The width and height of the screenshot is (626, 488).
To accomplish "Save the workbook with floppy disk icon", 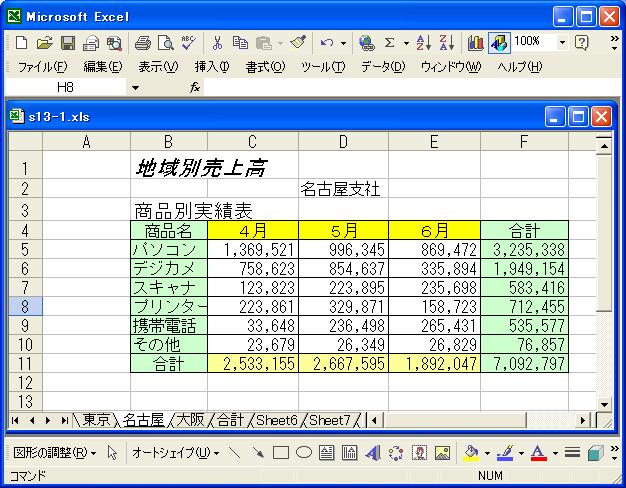I will (x=67, y=42).
